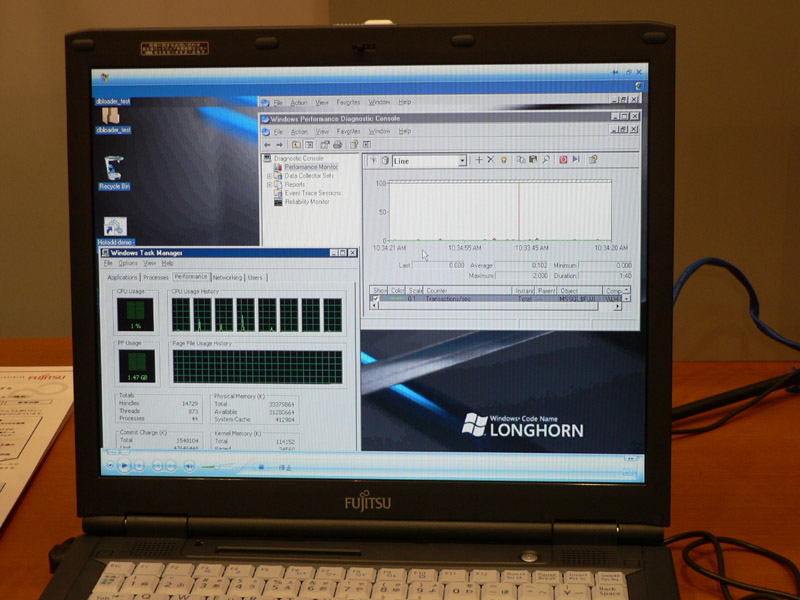Click the Previous track button in media player
This screenshot has height=600, width=800.
tap(158, 465)
